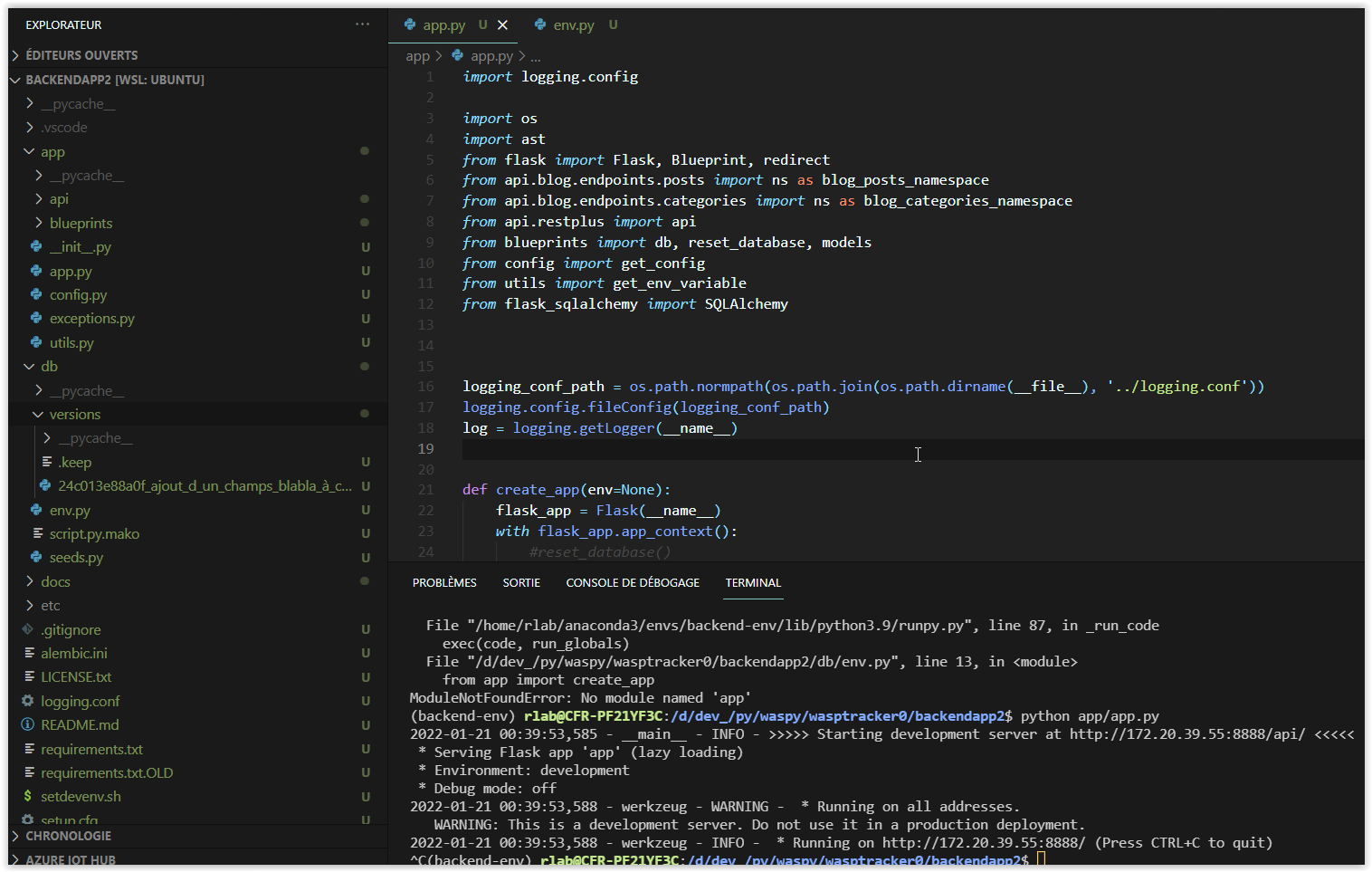Click the list icon beside requirements.txt
The image size is (1372, 872).
28,749
